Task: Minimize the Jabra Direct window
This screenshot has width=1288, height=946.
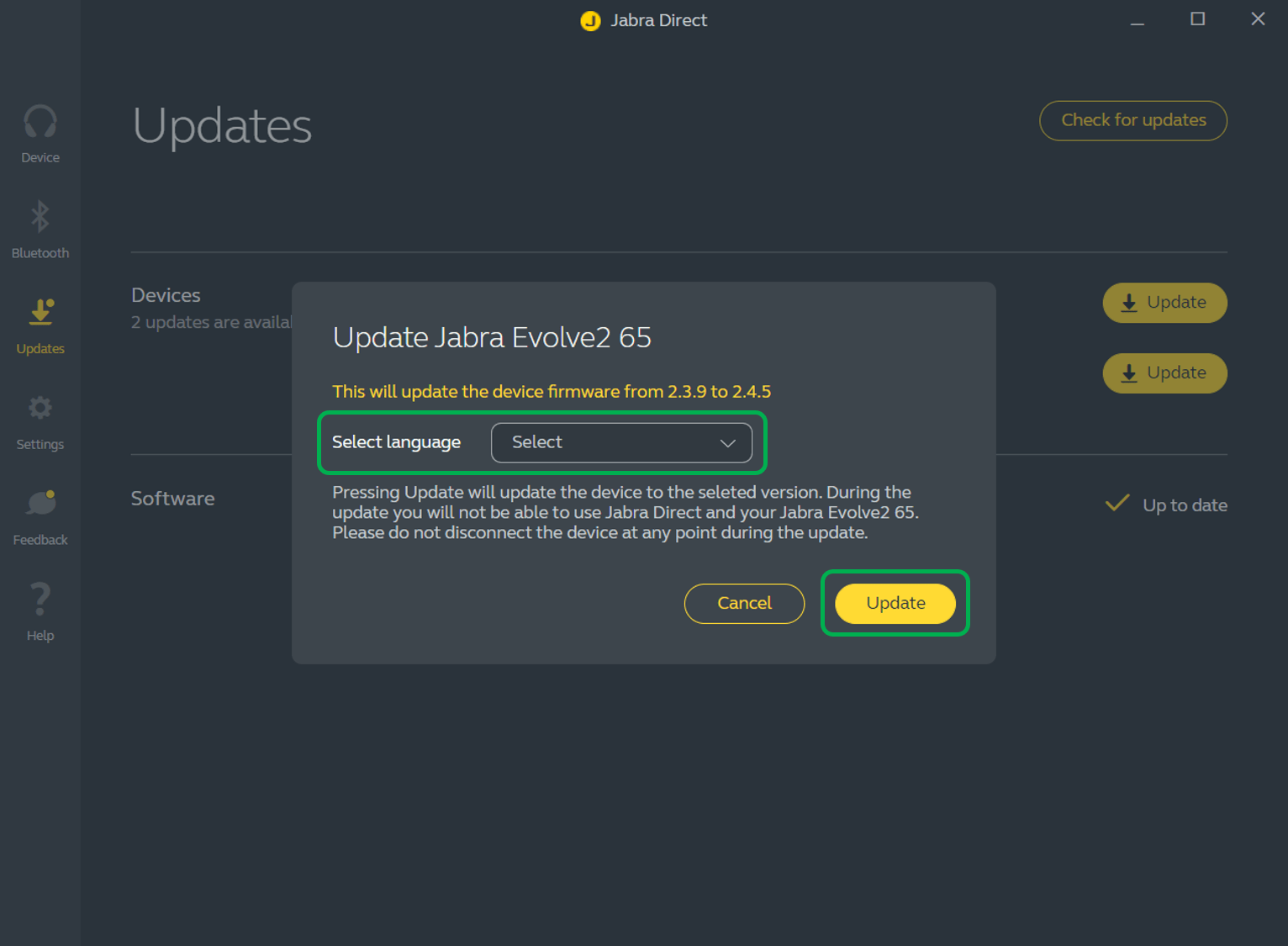Action: (x=1137, y=20)
